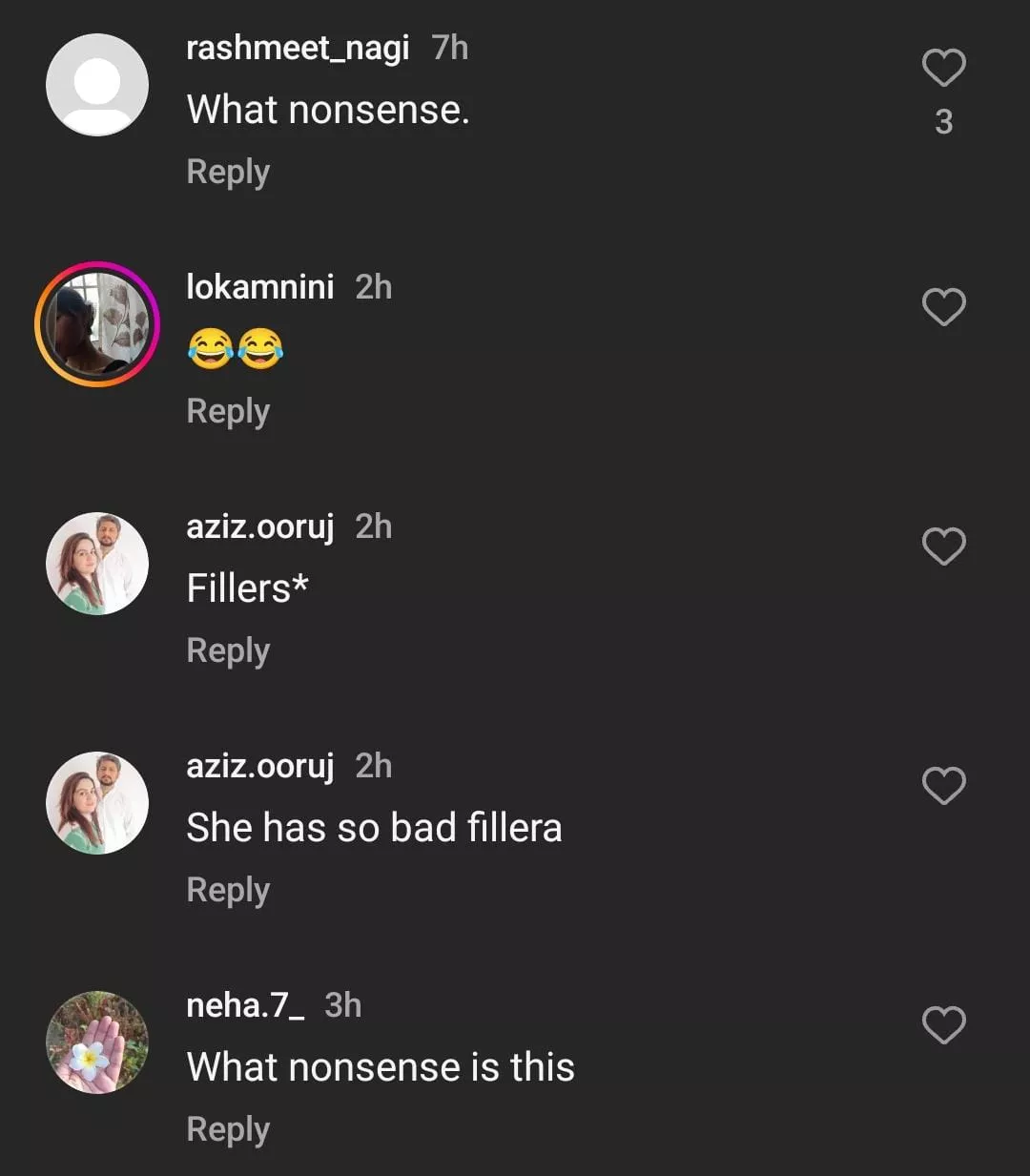Go to neha.7_'s profile via username
The width and height of the screenshot is (1030, 1176).
point(245,1005)
